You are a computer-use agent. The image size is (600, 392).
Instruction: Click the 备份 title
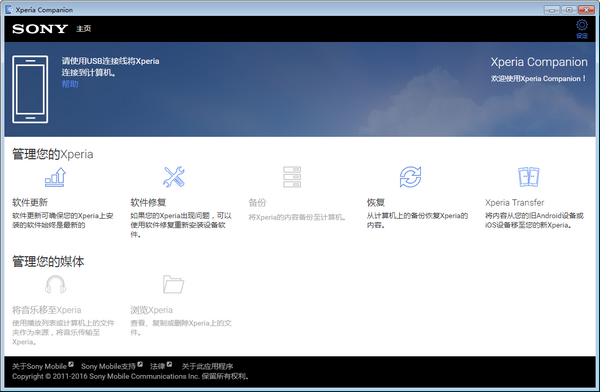point(257,203)
